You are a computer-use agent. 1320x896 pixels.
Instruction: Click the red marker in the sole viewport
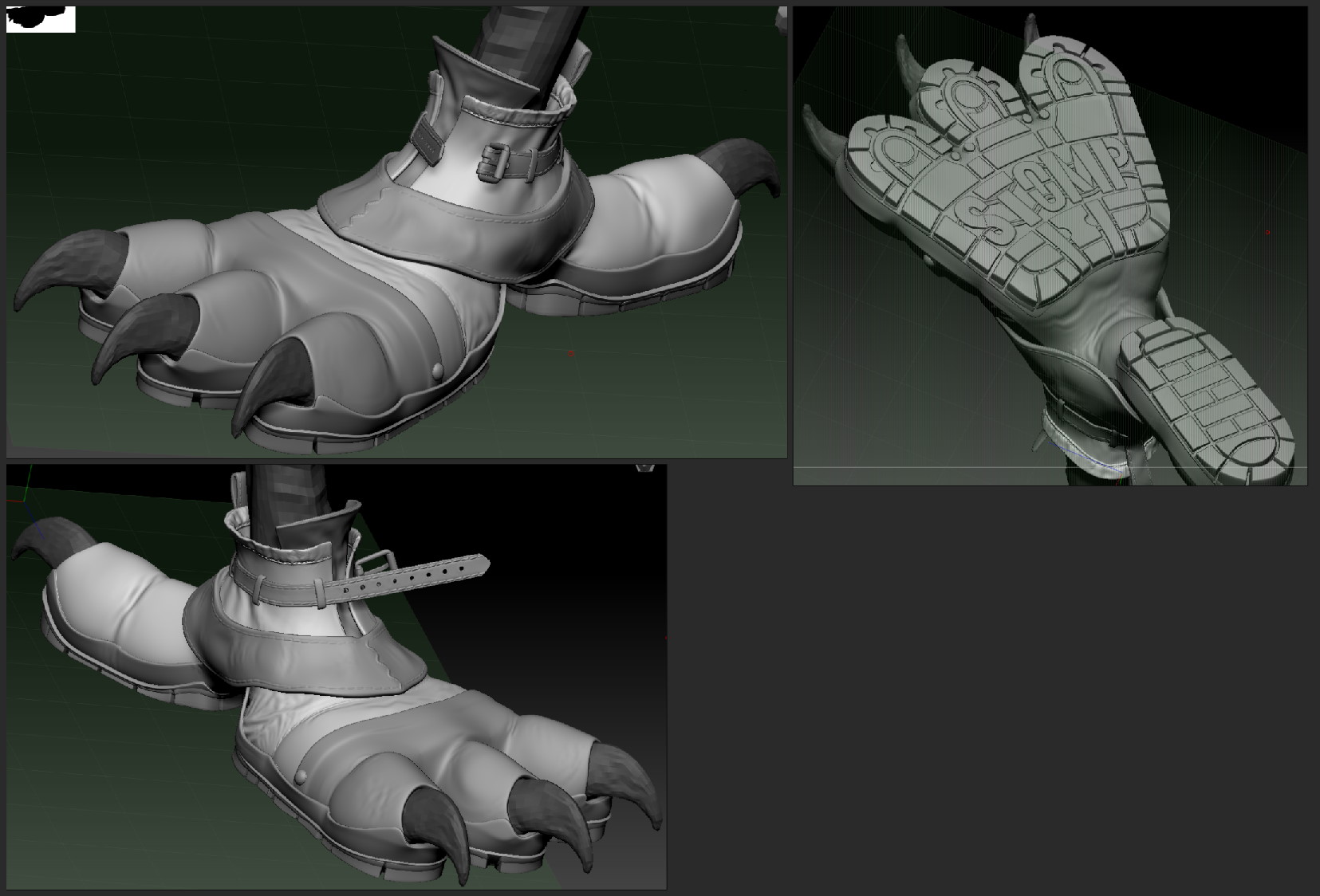pos(1267,232)
